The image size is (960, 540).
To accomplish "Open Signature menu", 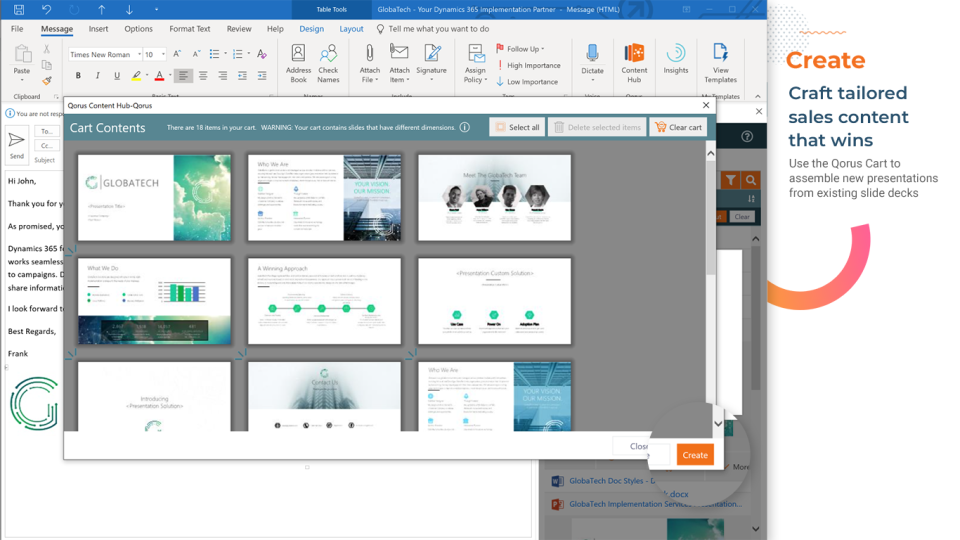I will point(432,63).
